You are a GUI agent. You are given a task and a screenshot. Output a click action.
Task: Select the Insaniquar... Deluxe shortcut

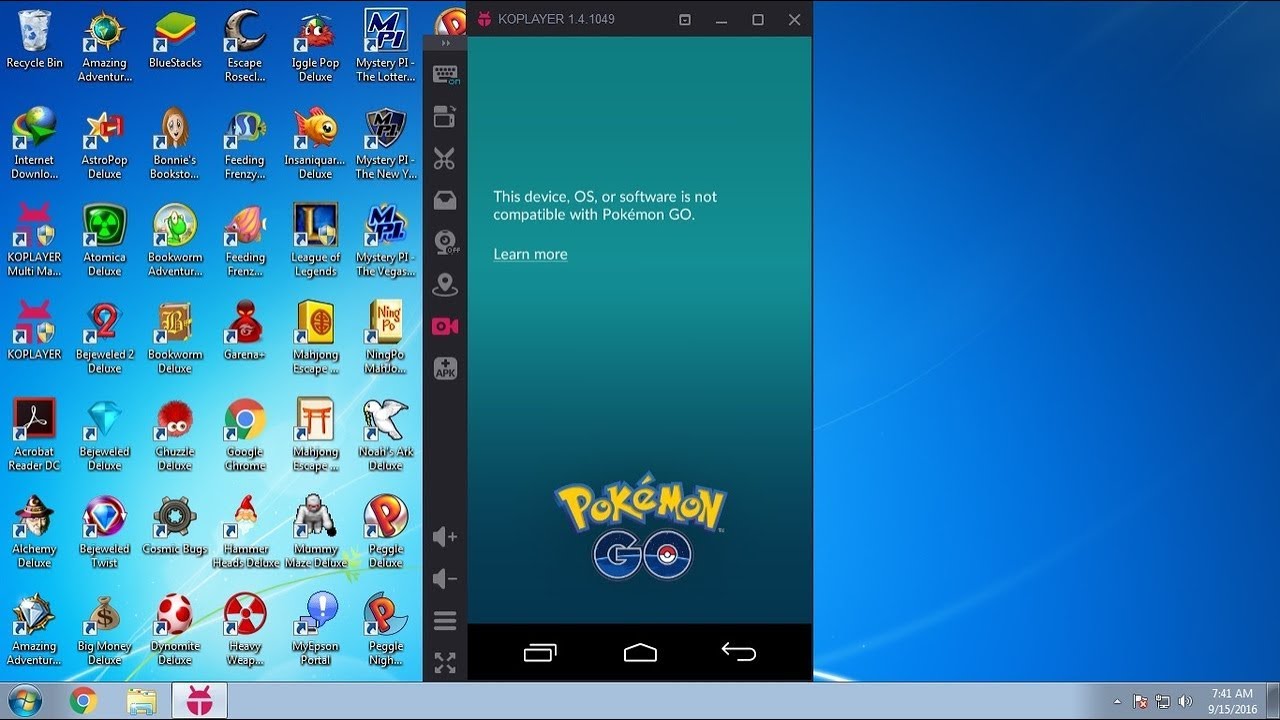click(315, 143)
